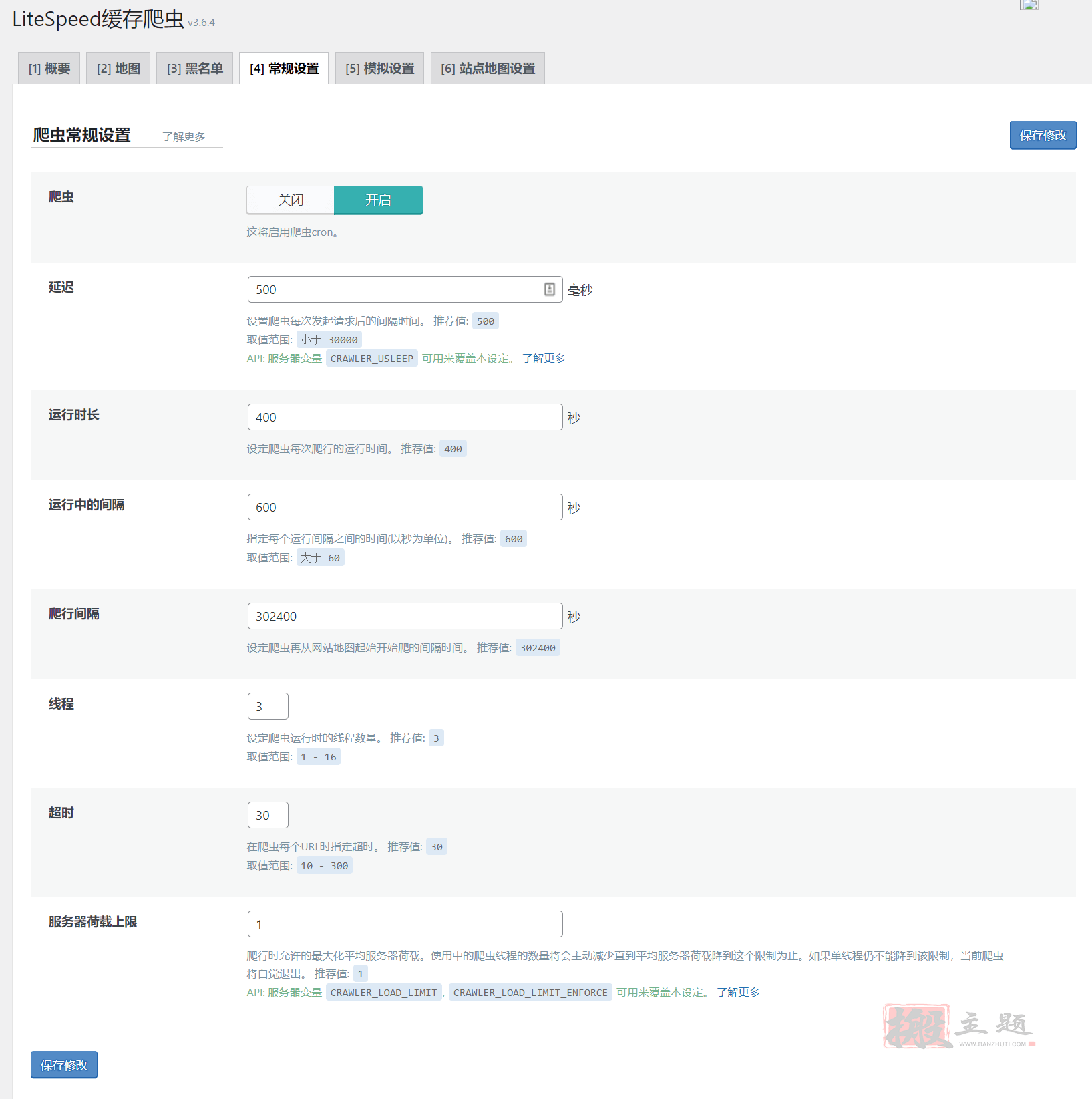The width and height of the screenshot is (1092, 1099).
Task: Focus the 线程 input field
Action: 268,706
